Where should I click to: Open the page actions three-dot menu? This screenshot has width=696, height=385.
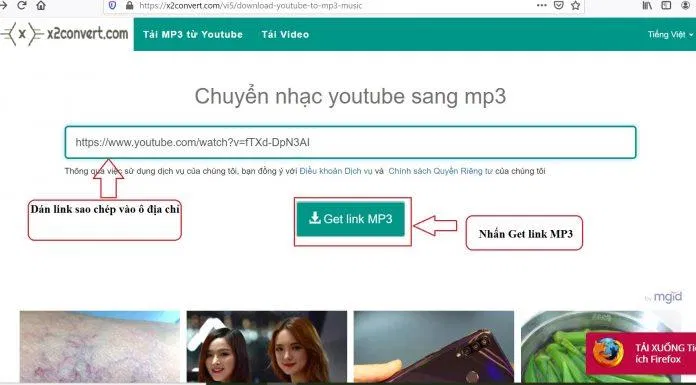542,5
